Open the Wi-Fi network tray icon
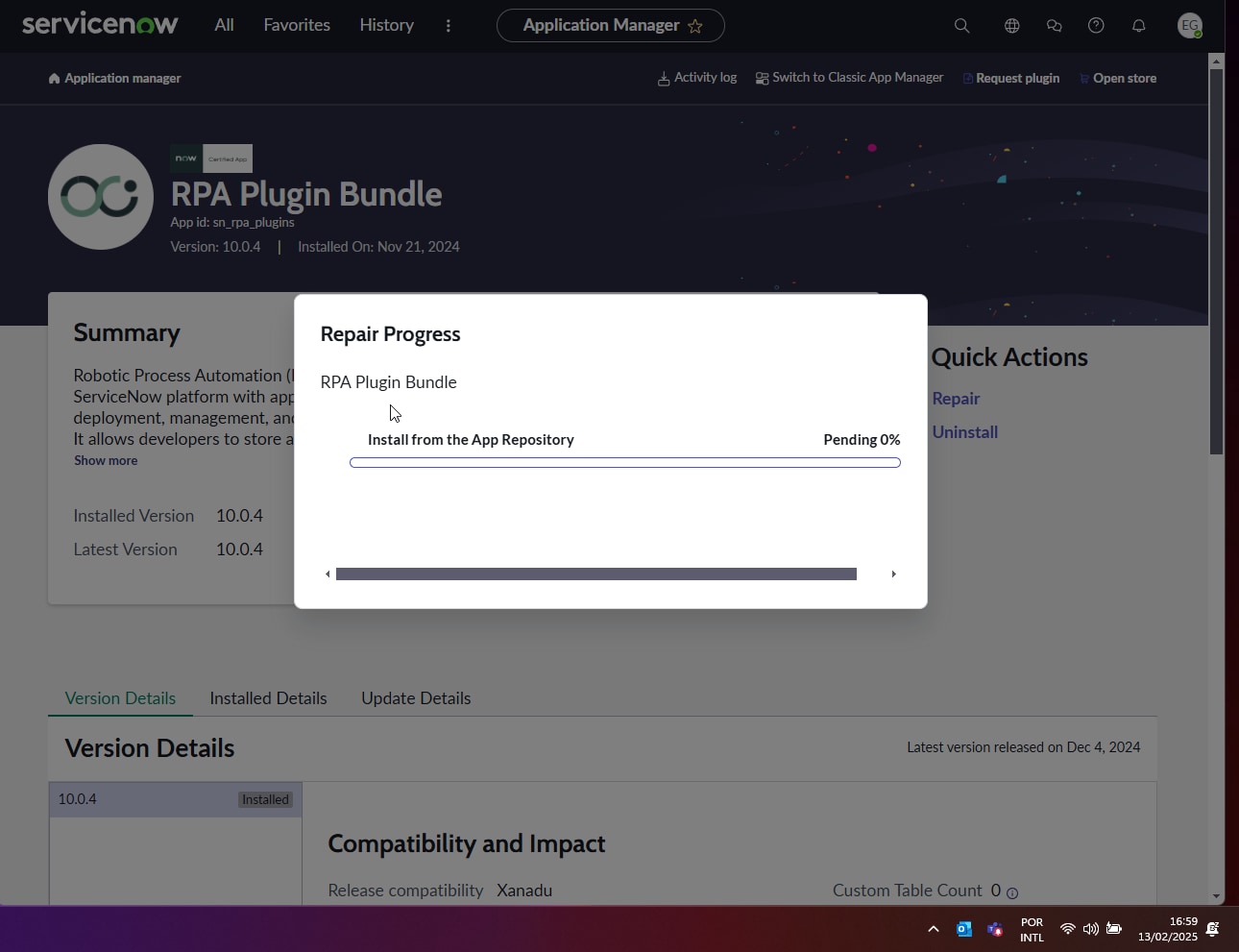 click(x=1067, y=929)
